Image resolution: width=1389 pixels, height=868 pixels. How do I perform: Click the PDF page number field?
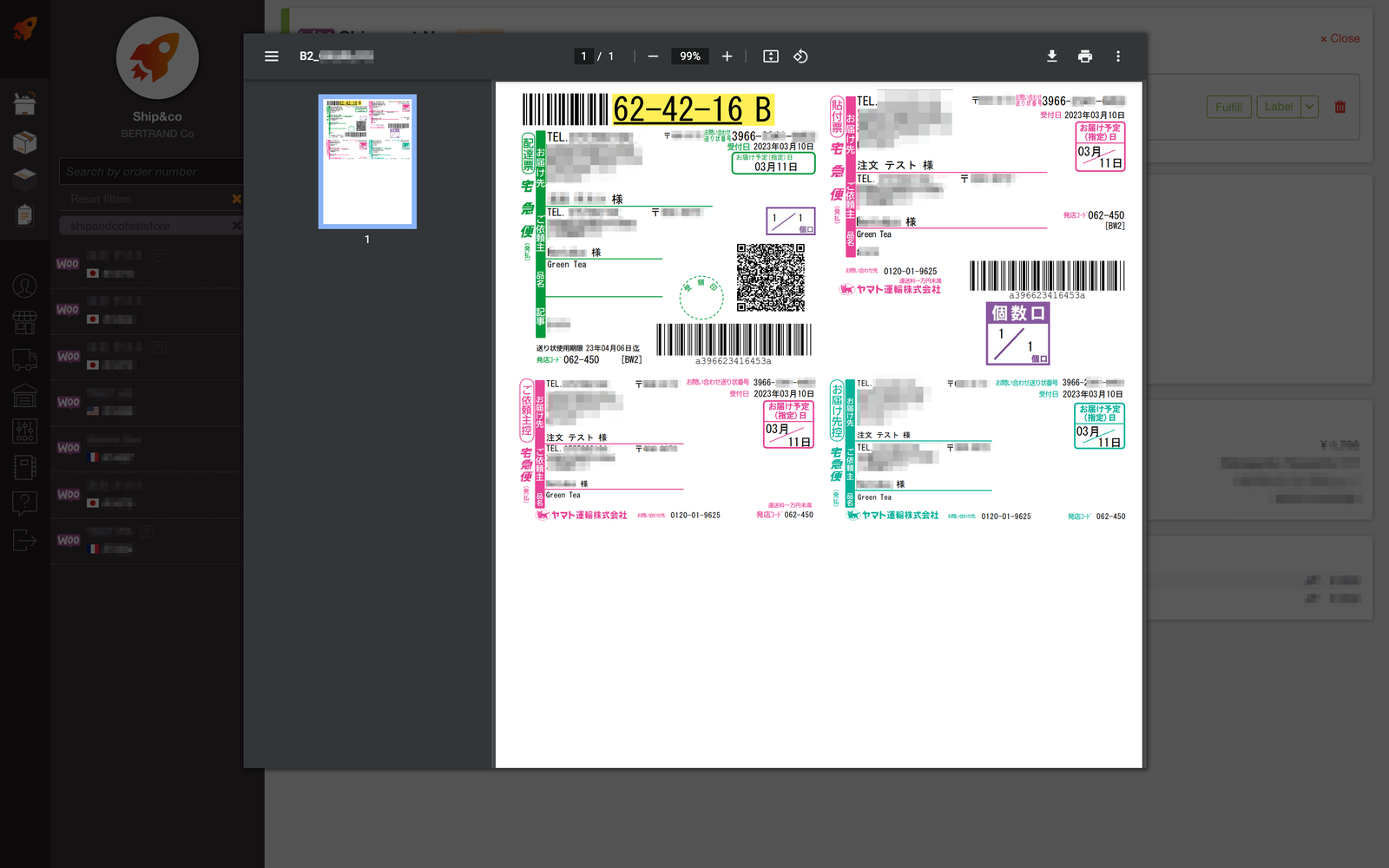click(583, 56)
